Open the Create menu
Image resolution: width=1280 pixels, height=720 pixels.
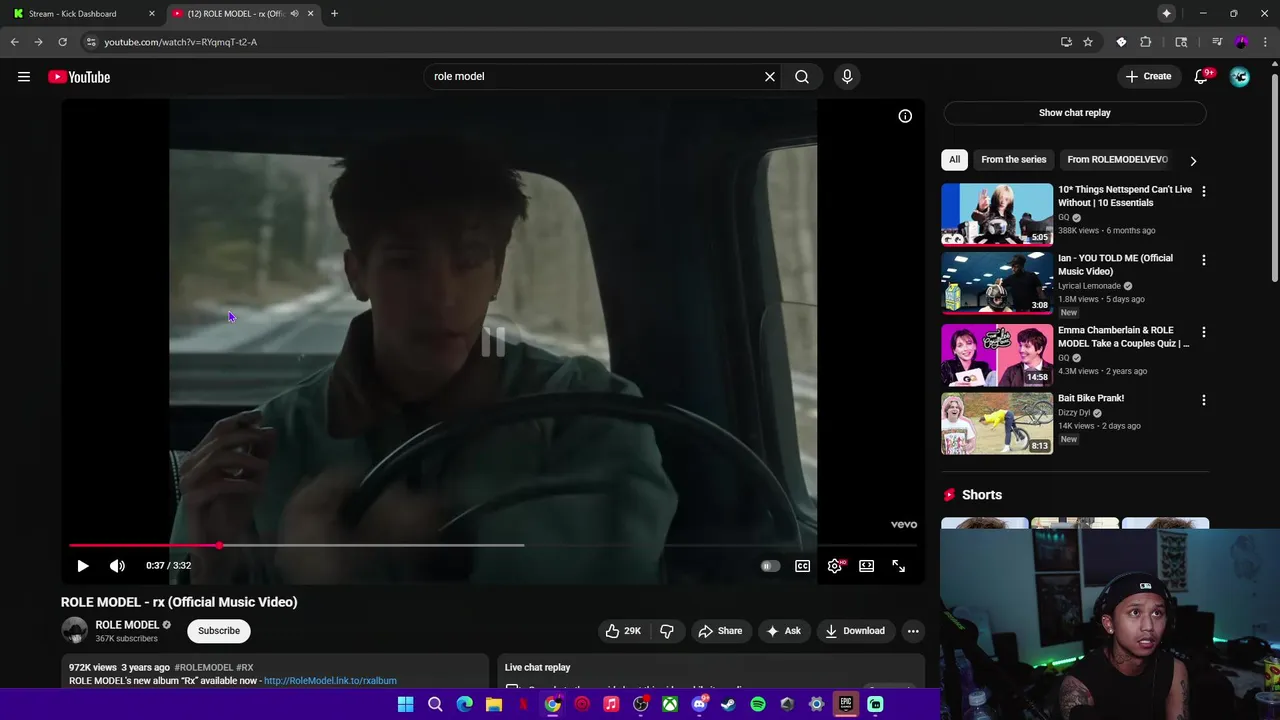(1148, 76)
